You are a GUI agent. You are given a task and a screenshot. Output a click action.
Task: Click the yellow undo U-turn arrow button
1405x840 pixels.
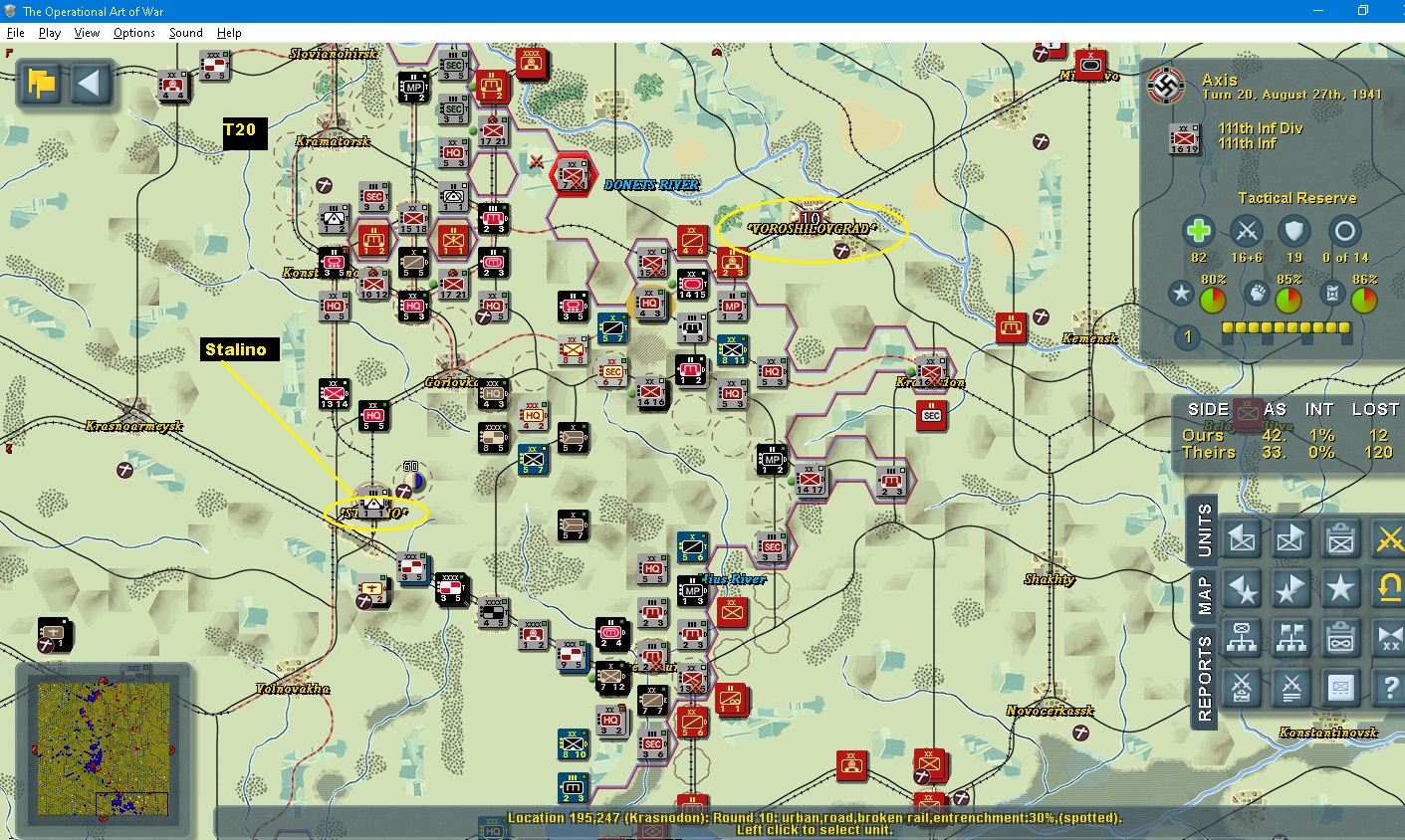point(1388,588)
